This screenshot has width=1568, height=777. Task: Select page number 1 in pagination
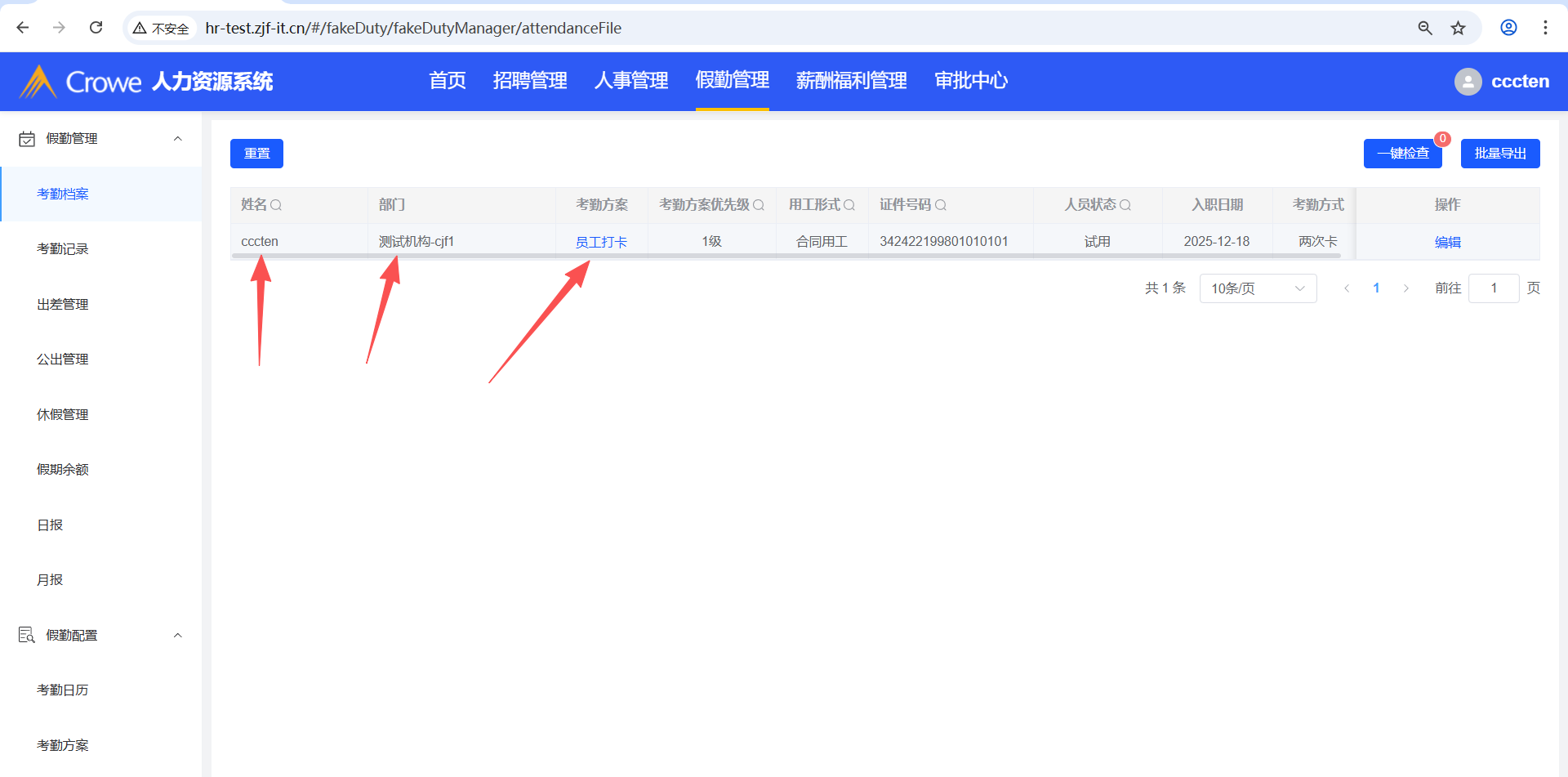[1376, 288]
